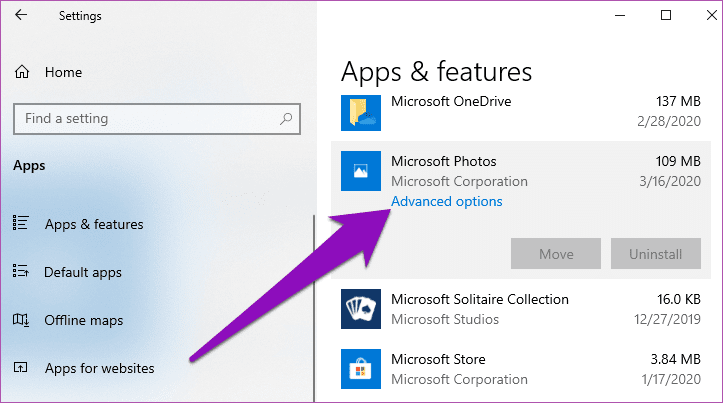723x403 pixels.
Task: Click the 1/17/2020 install date
Action: 671,379
